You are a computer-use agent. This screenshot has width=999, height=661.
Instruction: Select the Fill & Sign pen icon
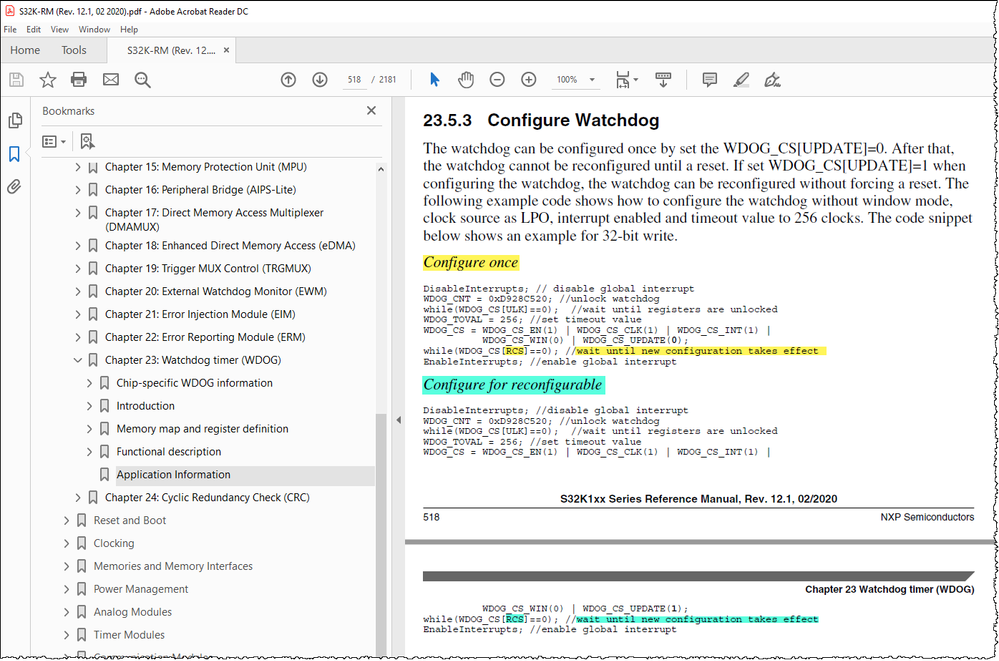772,79
